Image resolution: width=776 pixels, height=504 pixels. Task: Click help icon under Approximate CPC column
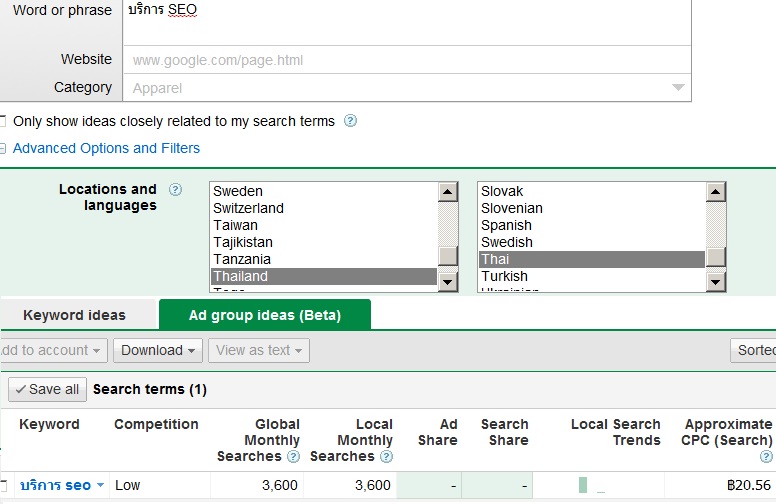(766, 457)
